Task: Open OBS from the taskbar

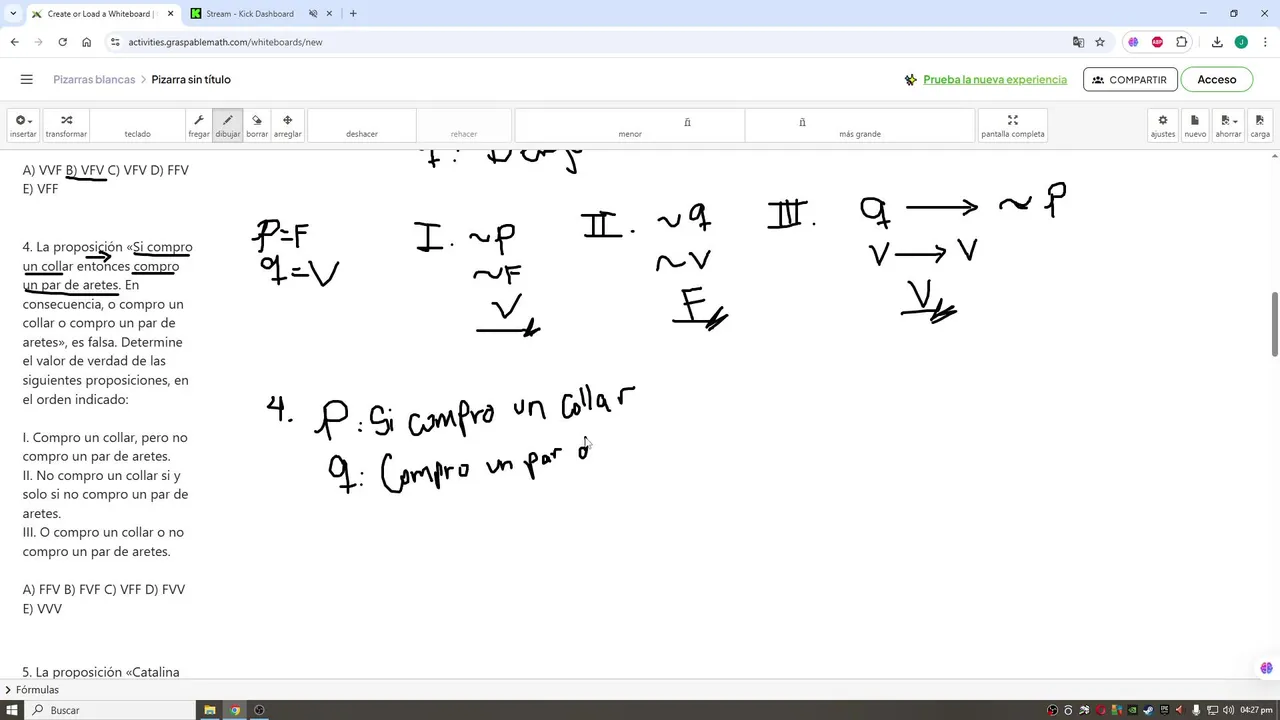Action: (x=259, y=710)
